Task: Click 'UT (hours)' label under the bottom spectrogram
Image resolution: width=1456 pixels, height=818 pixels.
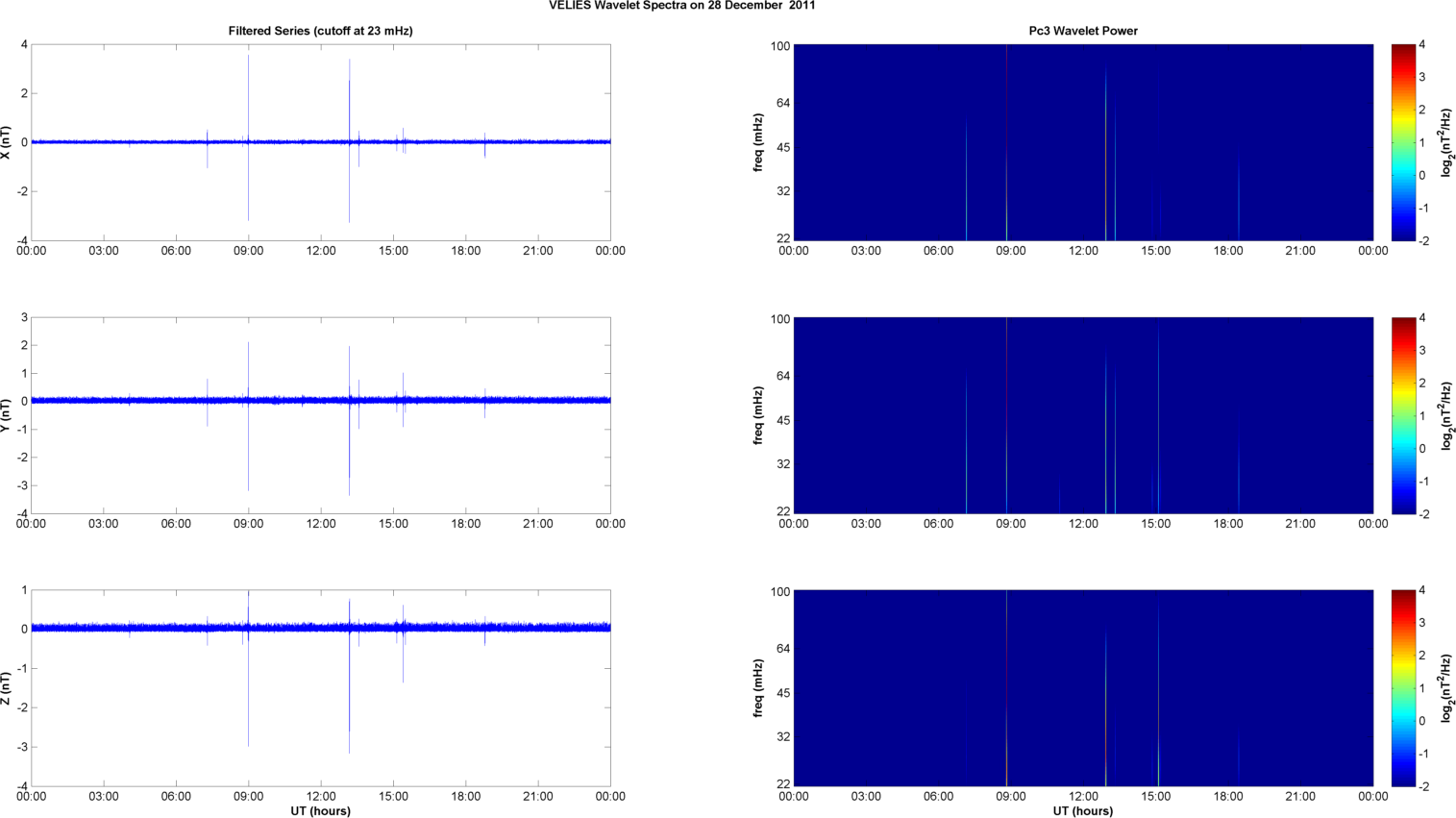Action: click(1083, 810)
